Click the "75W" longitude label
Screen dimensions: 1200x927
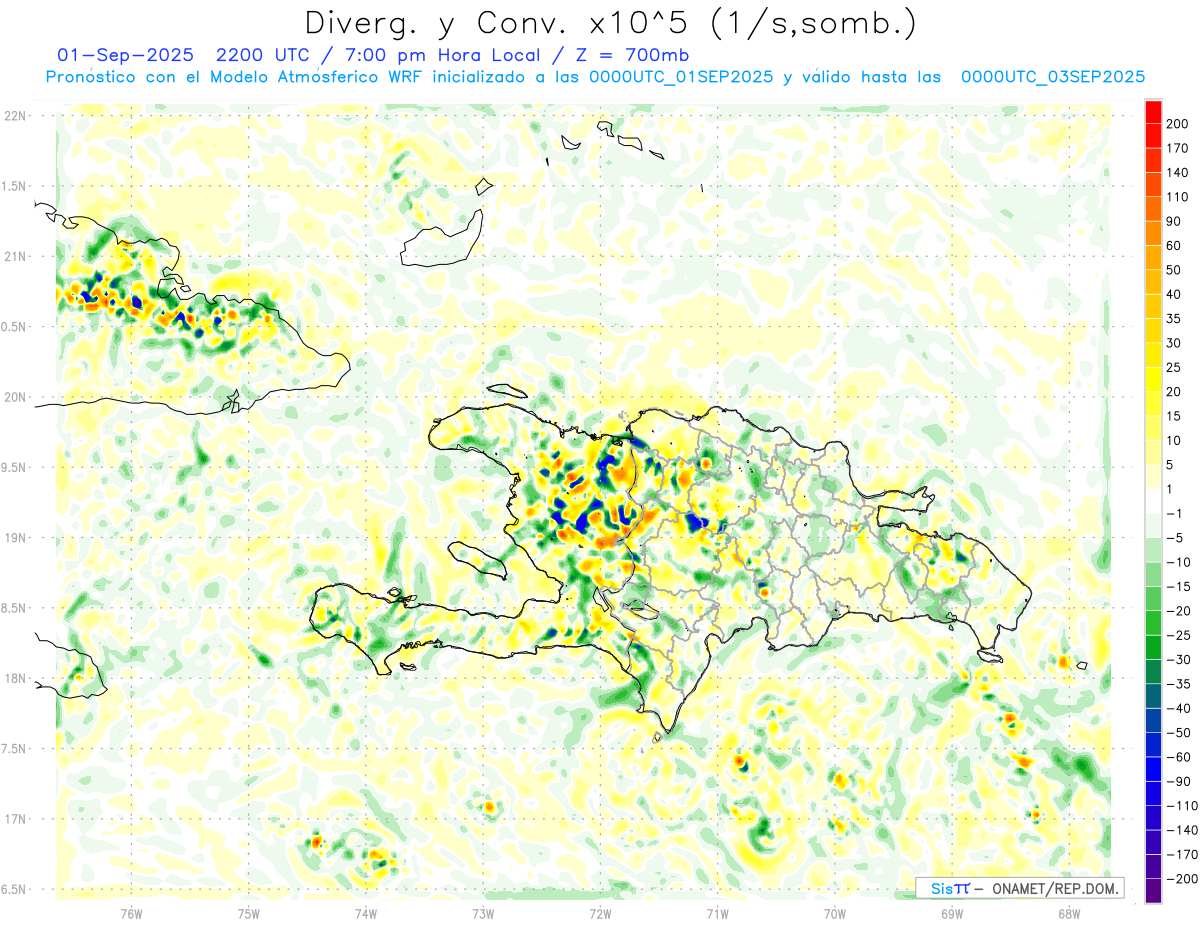(x=249, y=913)
